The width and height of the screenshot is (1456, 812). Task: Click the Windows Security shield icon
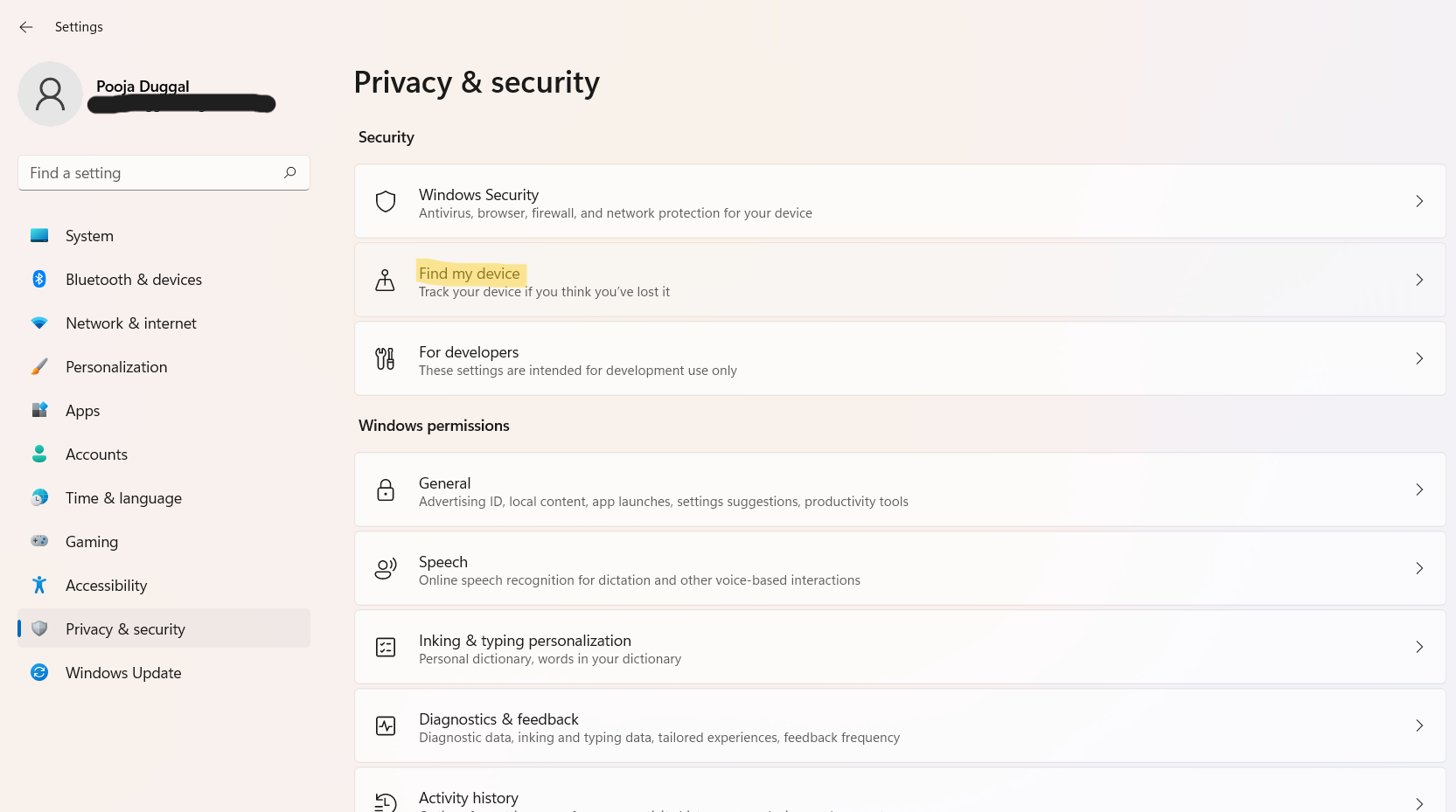(x=386, y=202)
